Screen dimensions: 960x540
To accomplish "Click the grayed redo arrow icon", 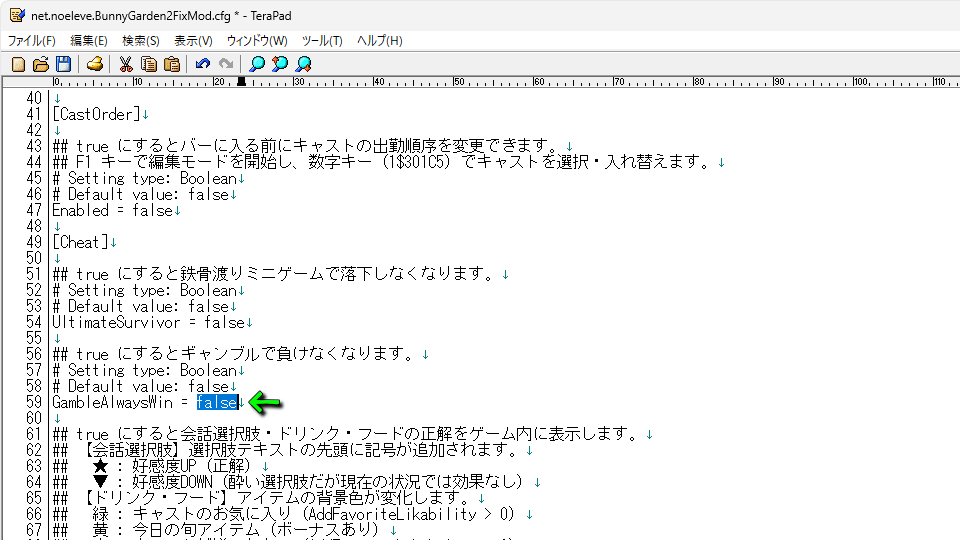I will point(226,64).
